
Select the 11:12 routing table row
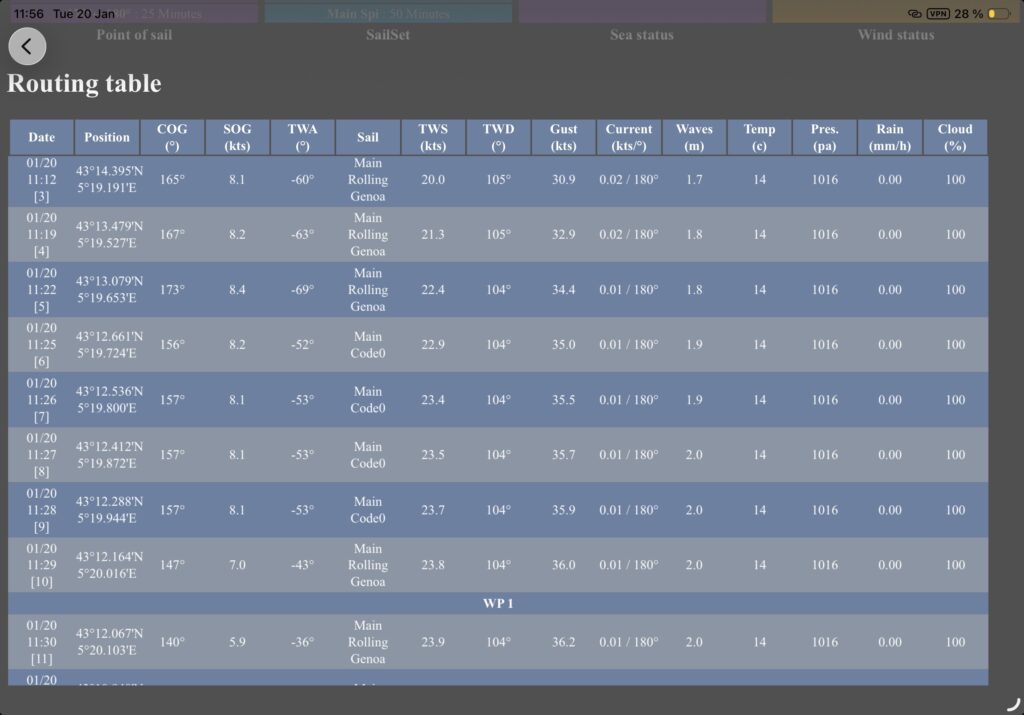tap(497, 180)
